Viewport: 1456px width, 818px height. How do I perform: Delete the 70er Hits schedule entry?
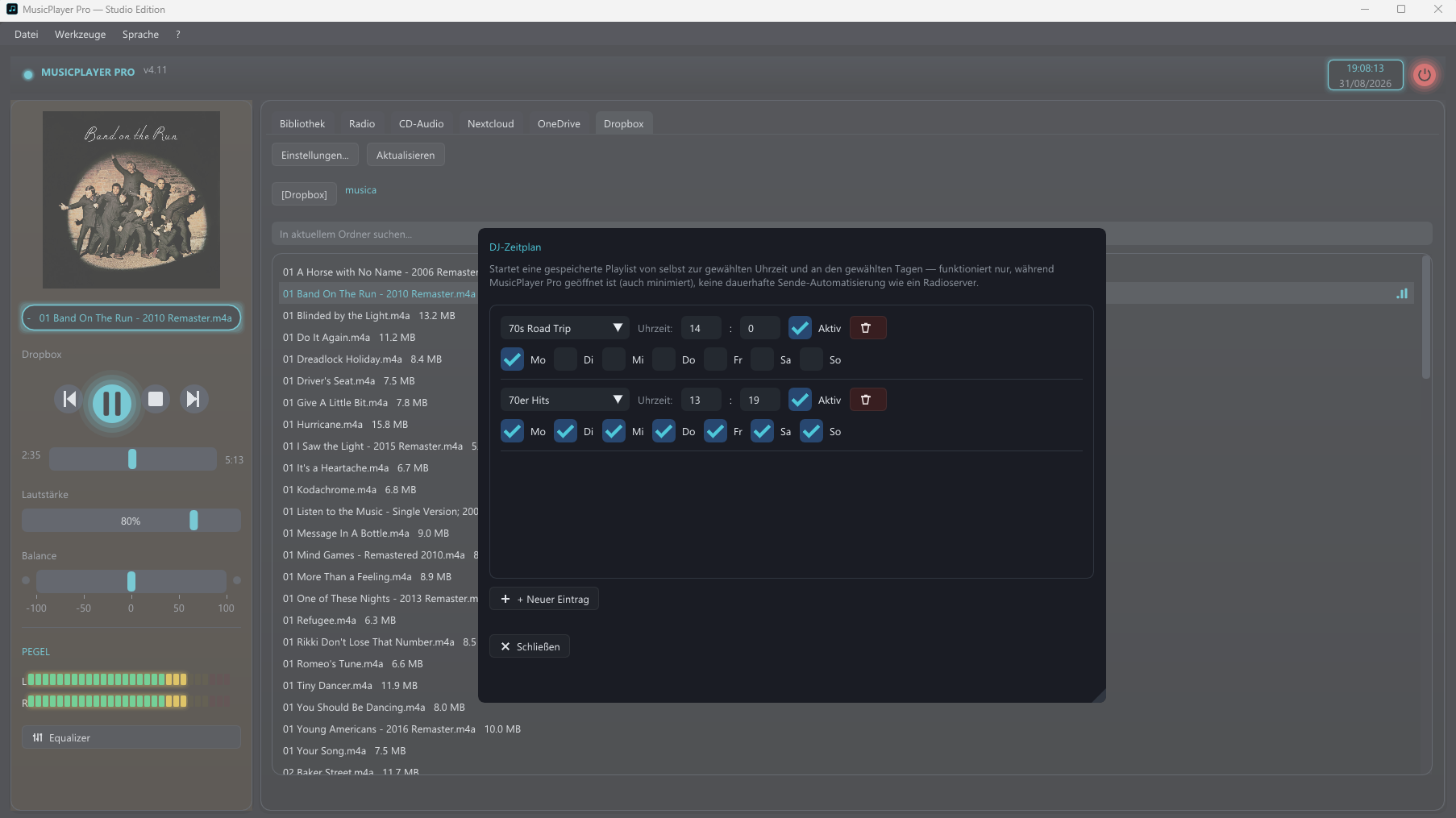click(867, 400)
